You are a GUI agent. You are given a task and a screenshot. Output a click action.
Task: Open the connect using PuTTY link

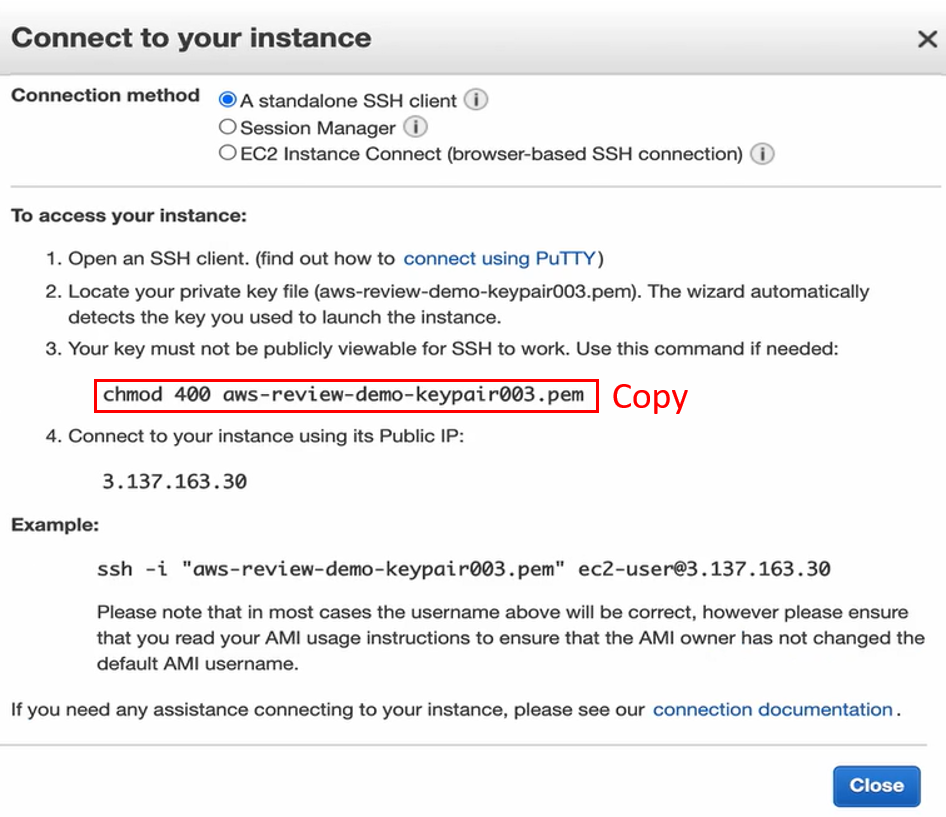[x=499, y=258]
